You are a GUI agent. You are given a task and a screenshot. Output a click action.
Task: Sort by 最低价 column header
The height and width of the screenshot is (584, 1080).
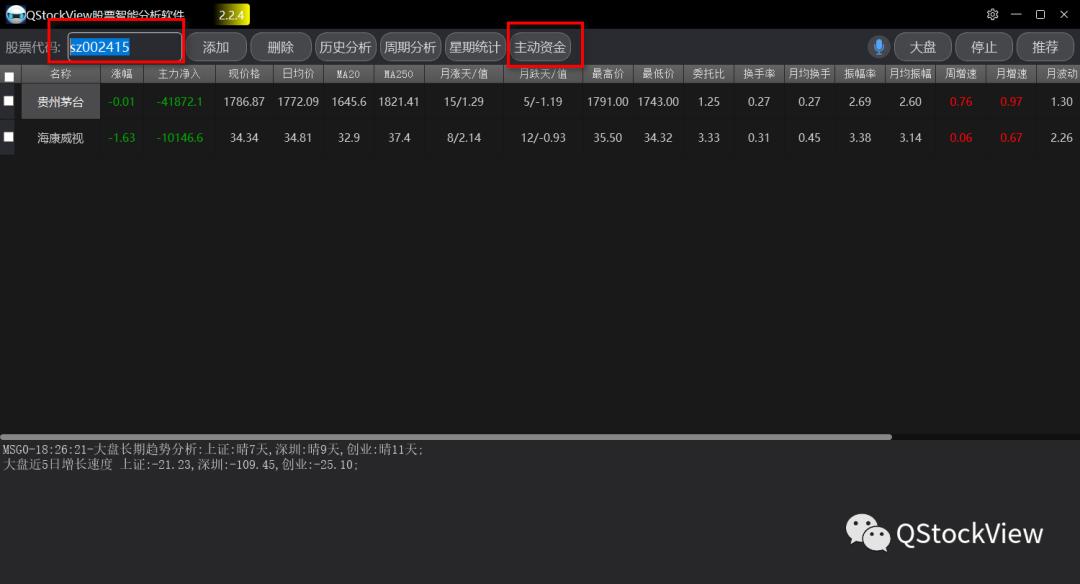pyautogui.click(x=658, y=74)
